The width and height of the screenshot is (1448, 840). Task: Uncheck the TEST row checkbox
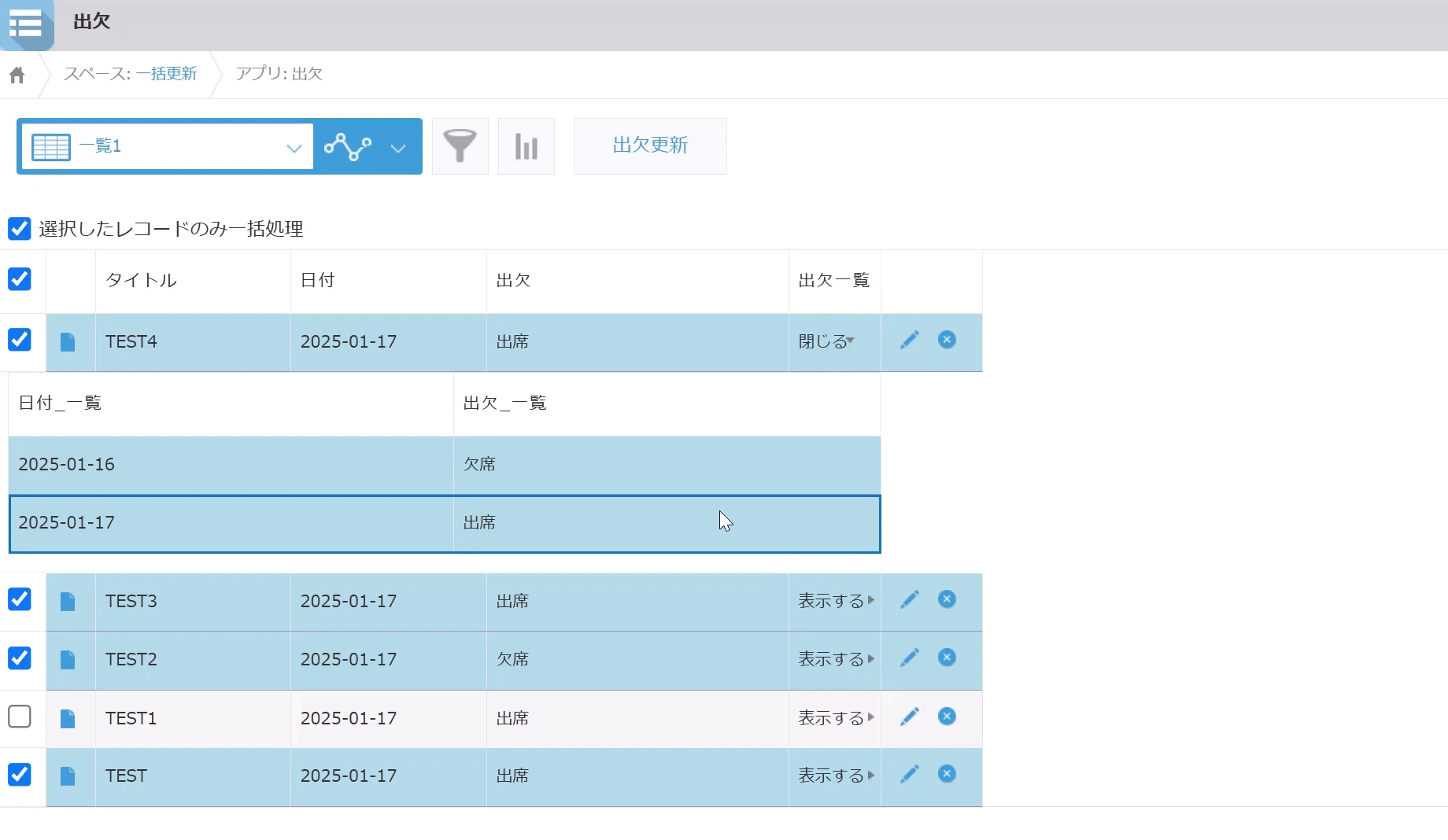point(20,775)
